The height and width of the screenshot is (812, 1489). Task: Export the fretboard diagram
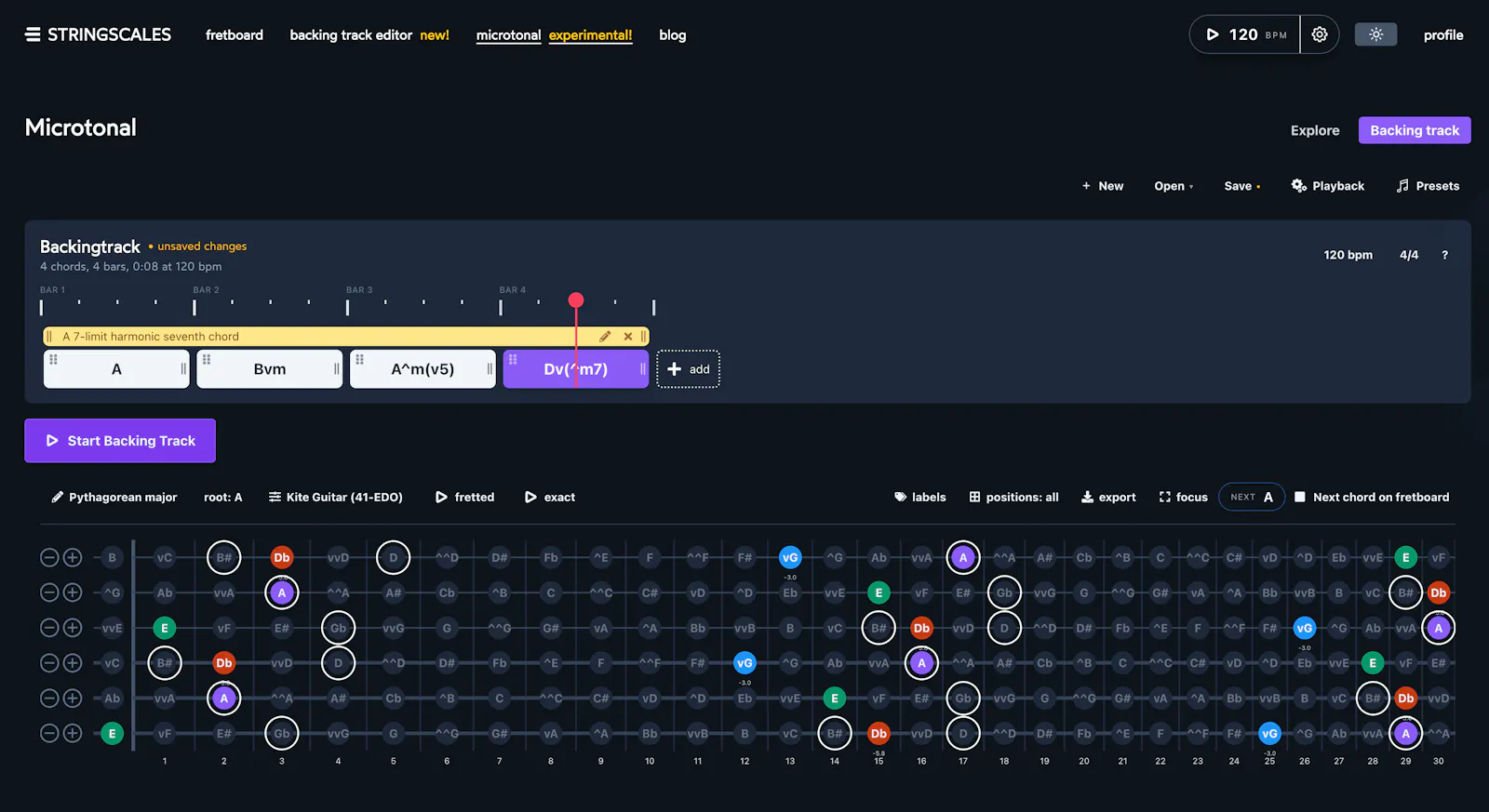click(x=1108, y=498)
